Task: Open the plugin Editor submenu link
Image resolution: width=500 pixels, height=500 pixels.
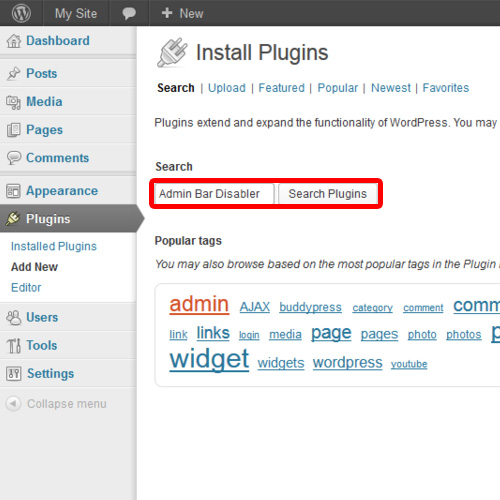Action: 26,287
